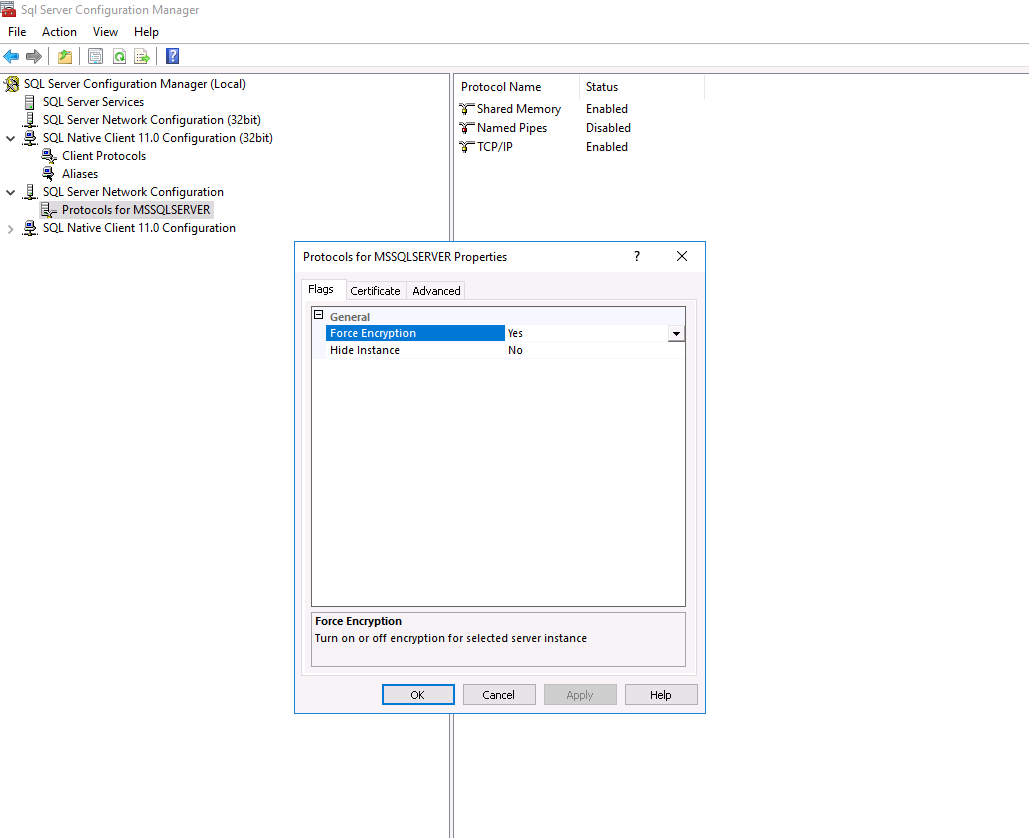Click the TCP/IP protocol icon
The image size is (1029, 838).
coord(467,147)
